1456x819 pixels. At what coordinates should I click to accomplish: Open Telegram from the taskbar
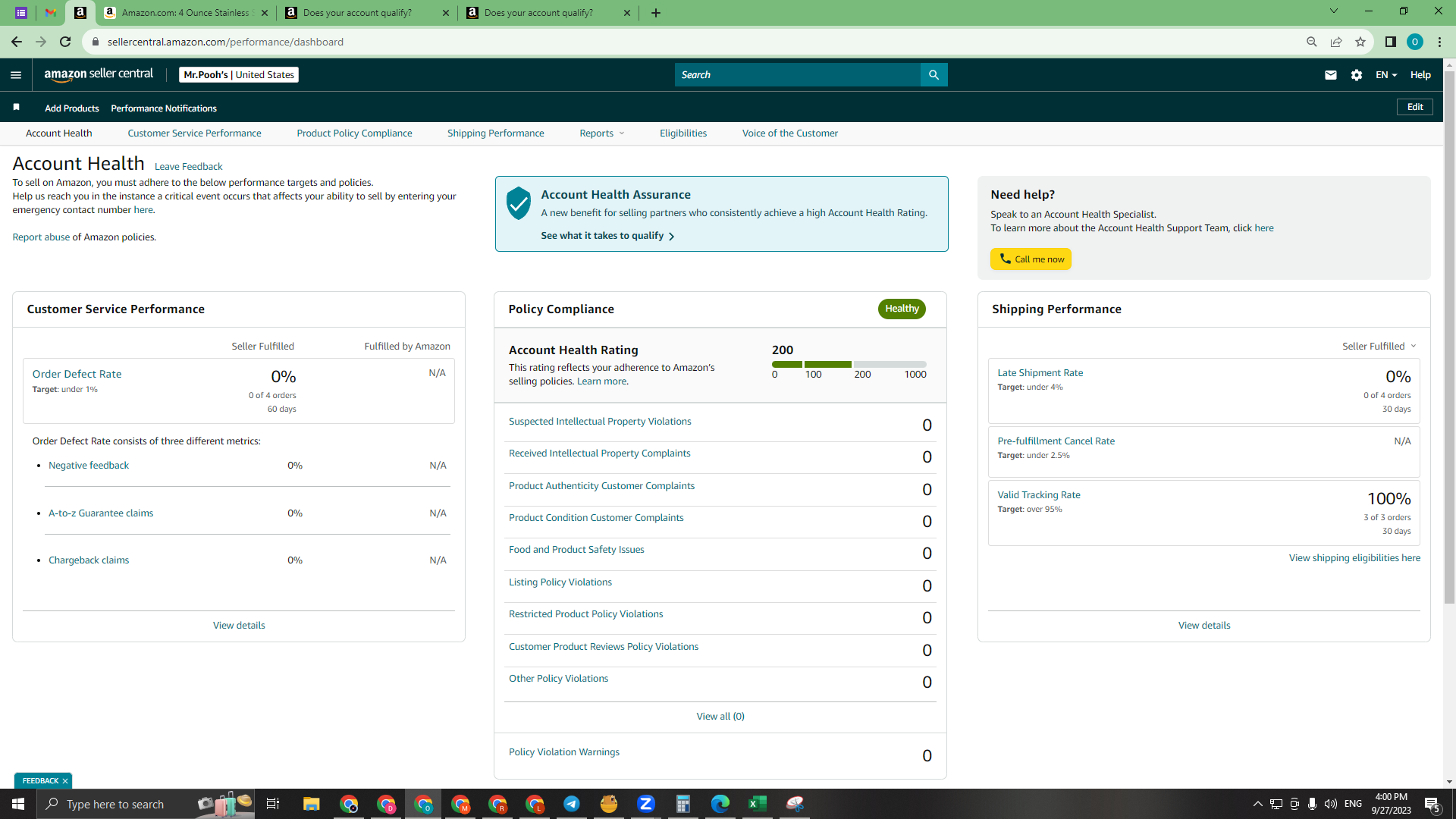(x=572, y=804)
